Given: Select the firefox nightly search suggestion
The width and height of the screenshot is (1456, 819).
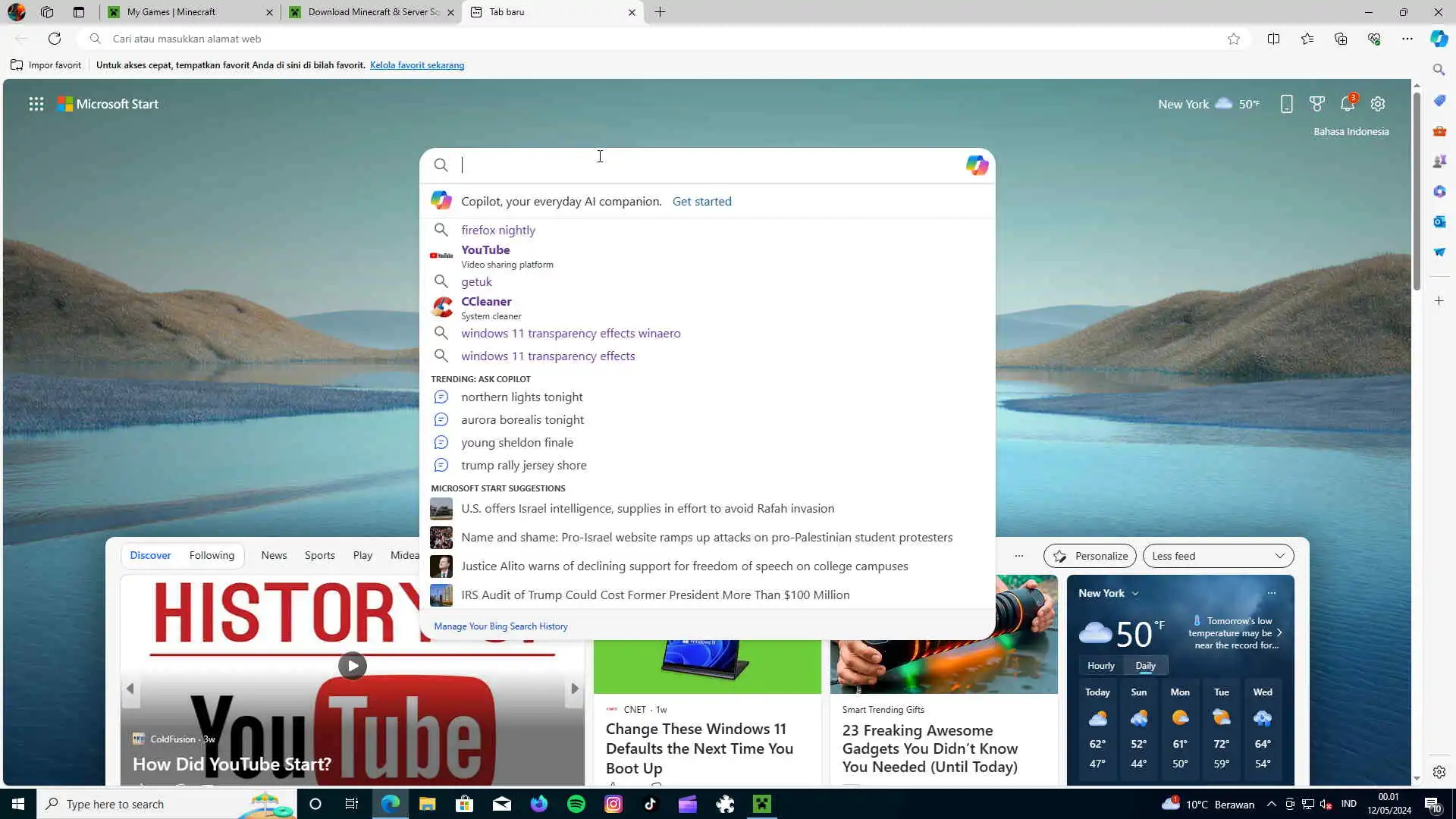Looking at the screenshot, I should 497,231.
